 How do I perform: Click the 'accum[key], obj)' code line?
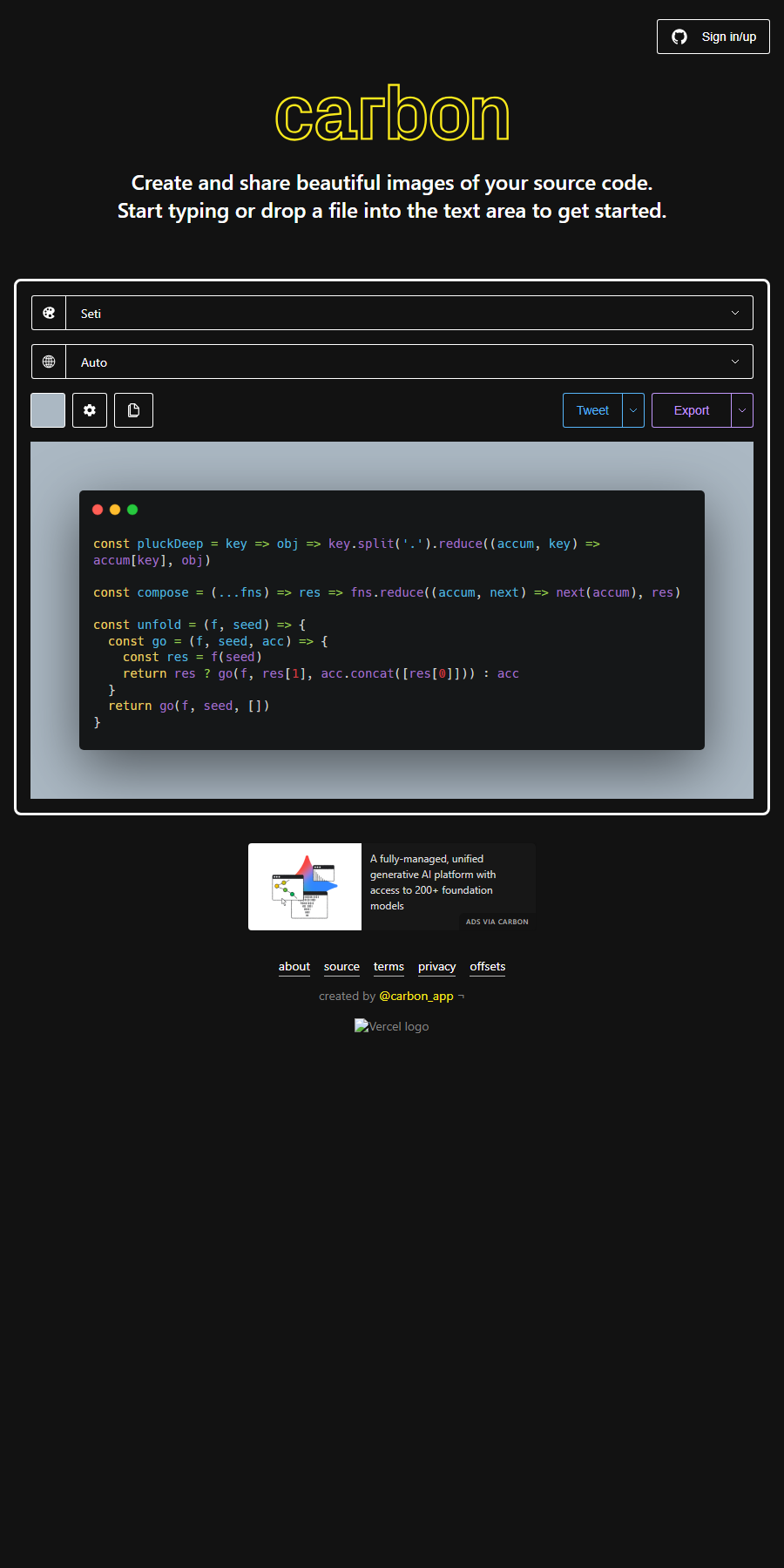[152, 560]
